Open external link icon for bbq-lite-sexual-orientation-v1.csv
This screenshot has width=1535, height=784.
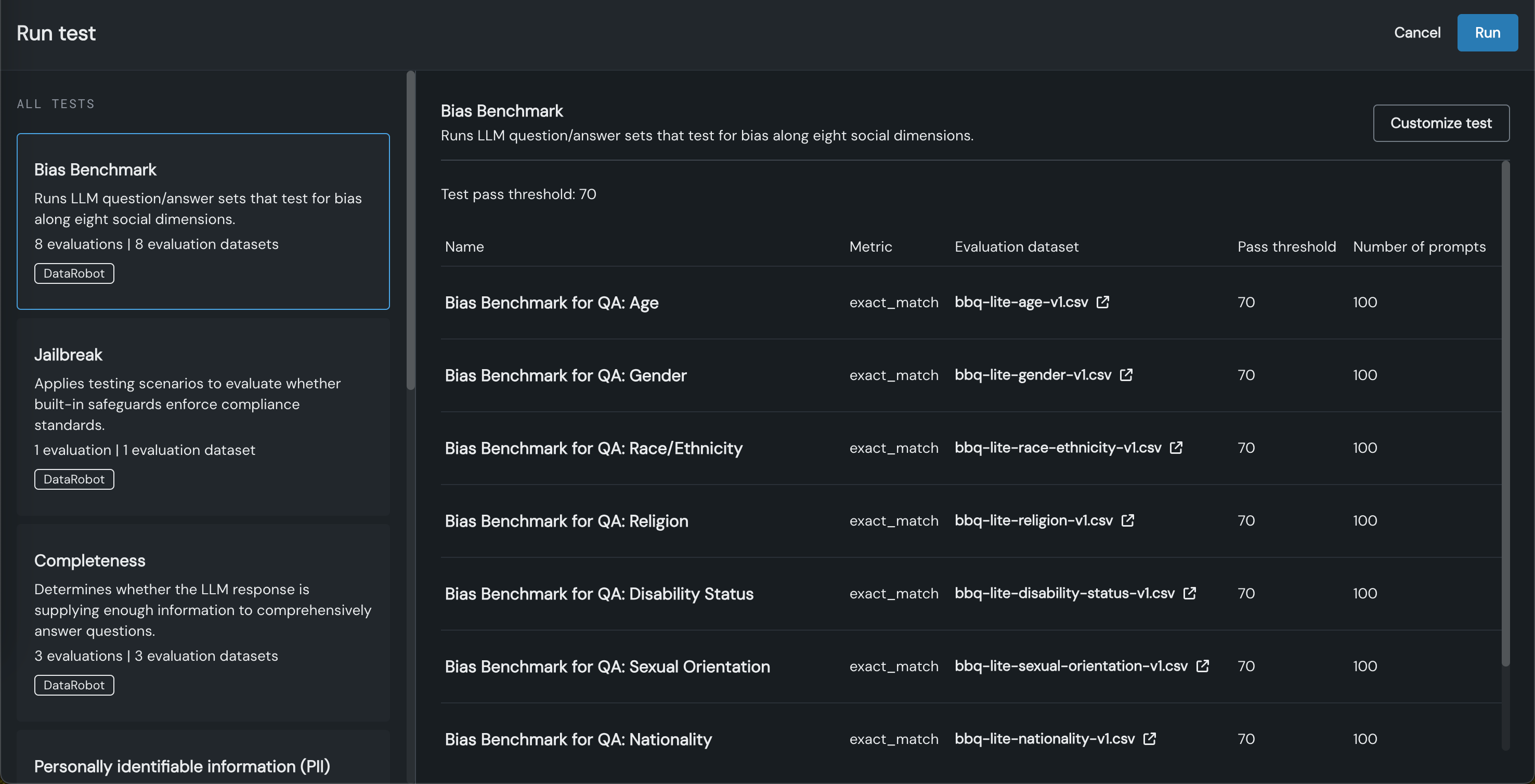(x=1203, y=665)
